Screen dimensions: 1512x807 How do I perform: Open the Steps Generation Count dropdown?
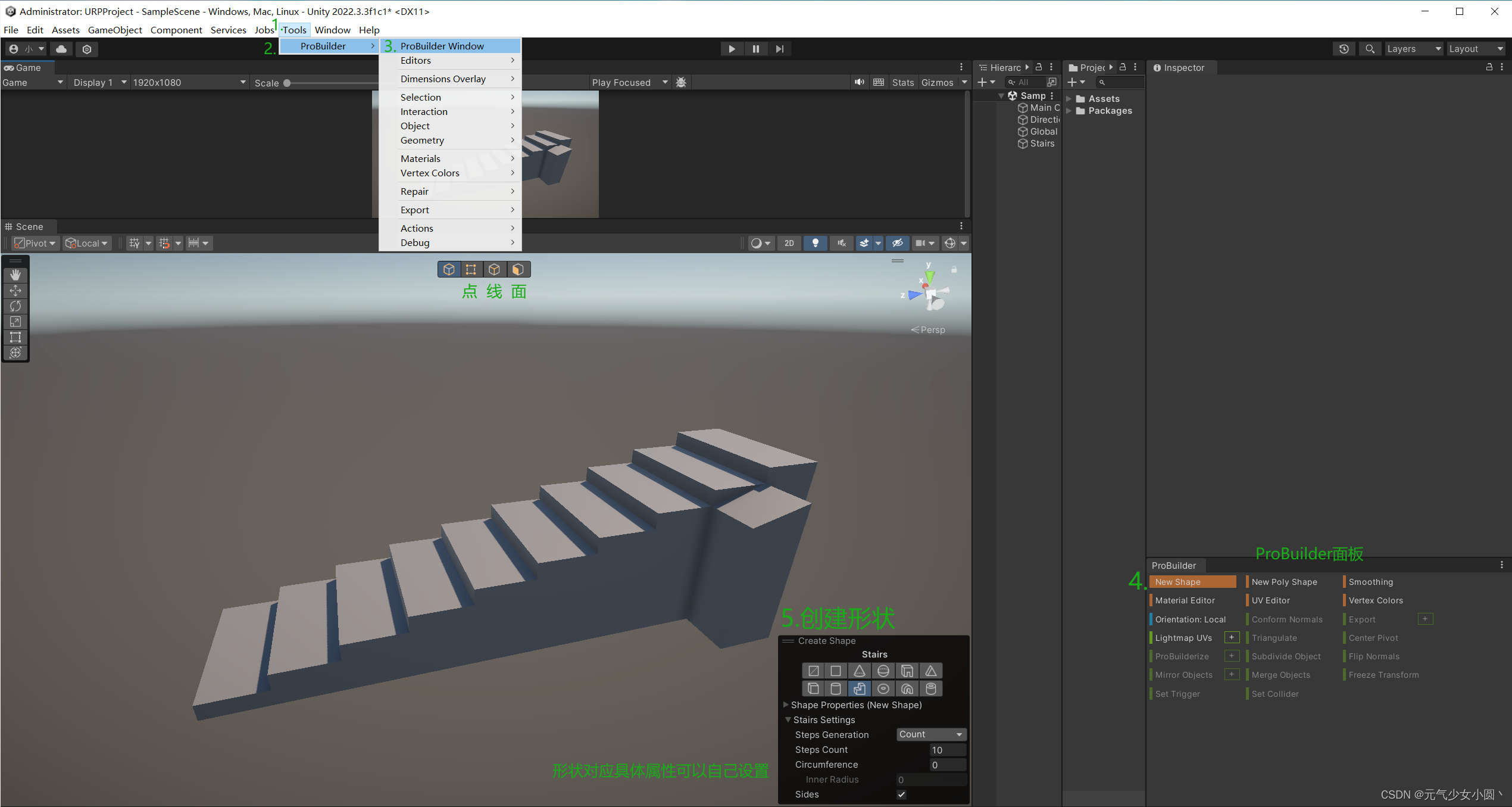point(931,734)
